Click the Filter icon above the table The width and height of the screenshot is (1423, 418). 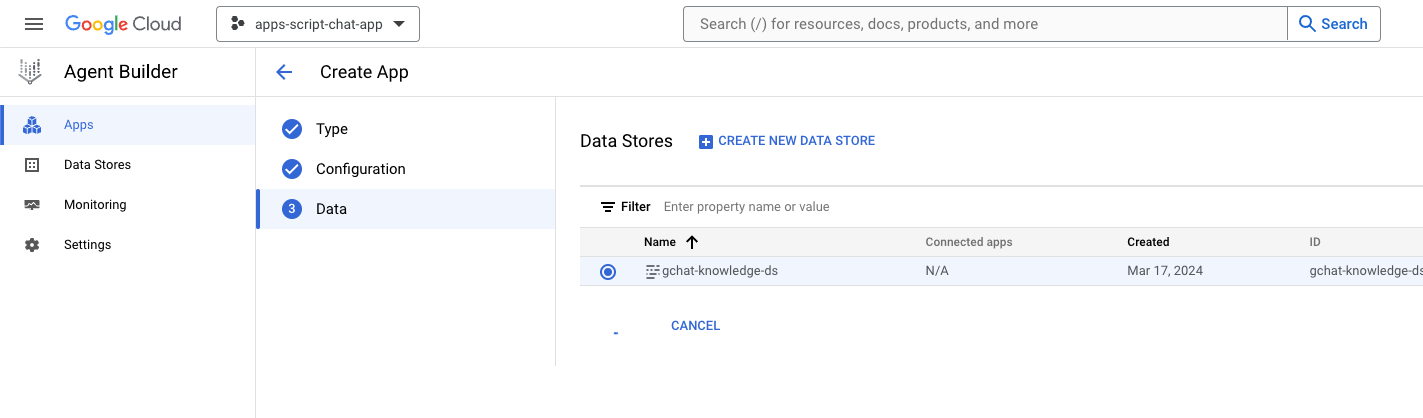click(608, 207)
